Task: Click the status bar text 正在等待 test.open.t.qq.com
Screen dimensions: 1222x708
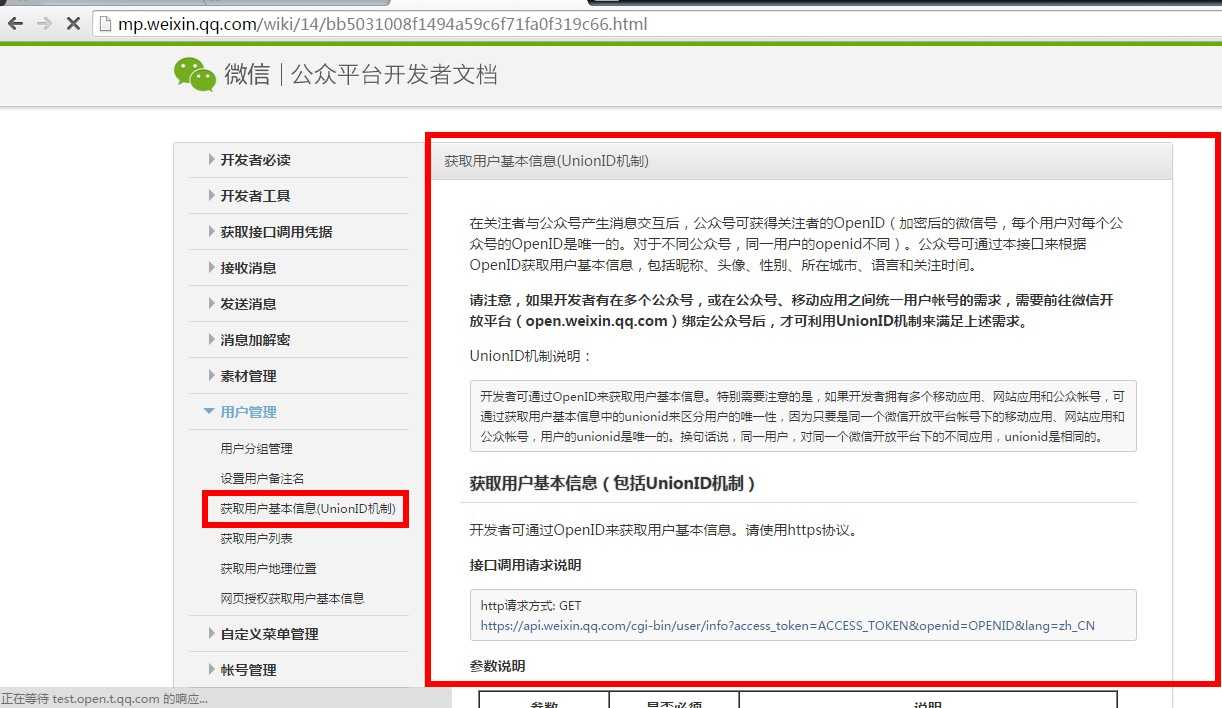Action: [104, 699]
